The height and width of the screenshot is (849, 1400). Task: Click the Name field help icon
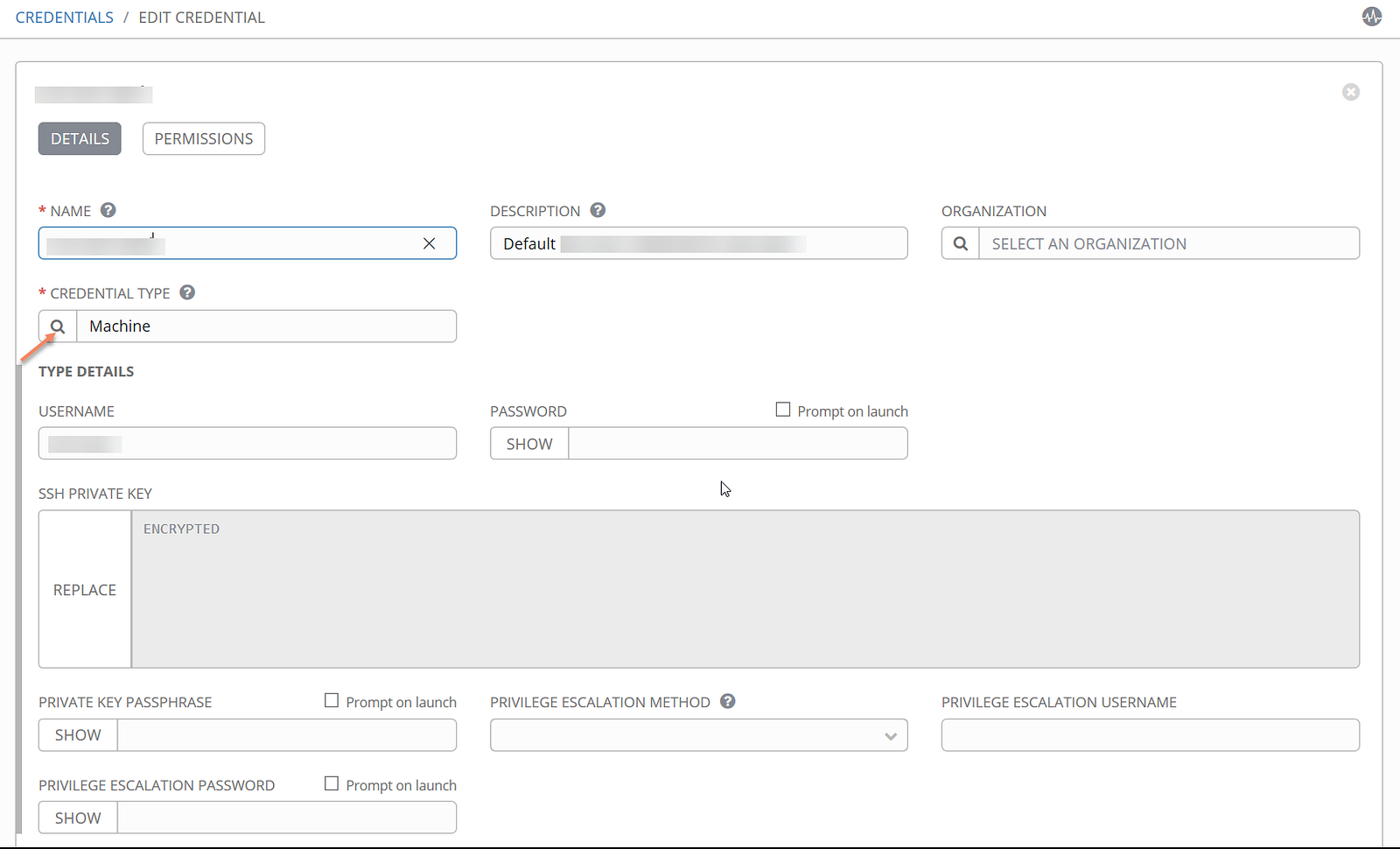[108, 210]
